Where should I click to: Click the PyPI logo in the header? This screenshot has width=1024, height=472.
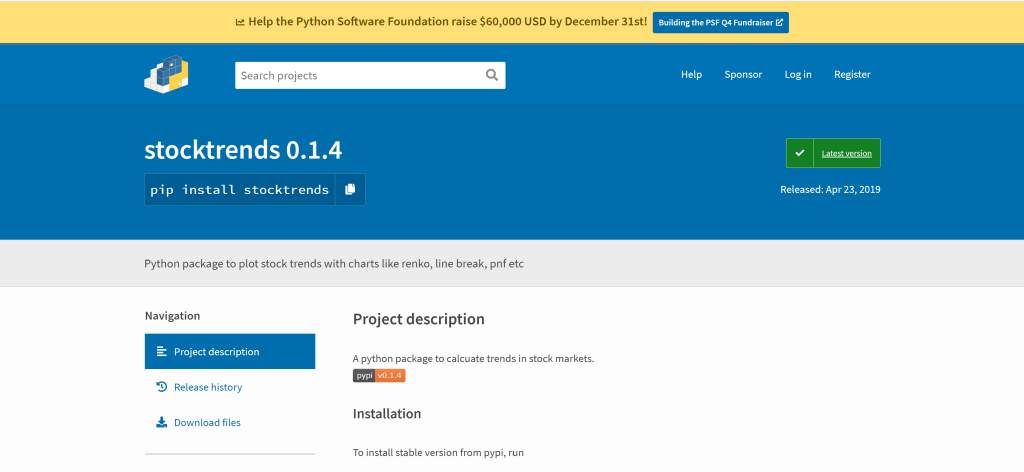pos(166,75)
